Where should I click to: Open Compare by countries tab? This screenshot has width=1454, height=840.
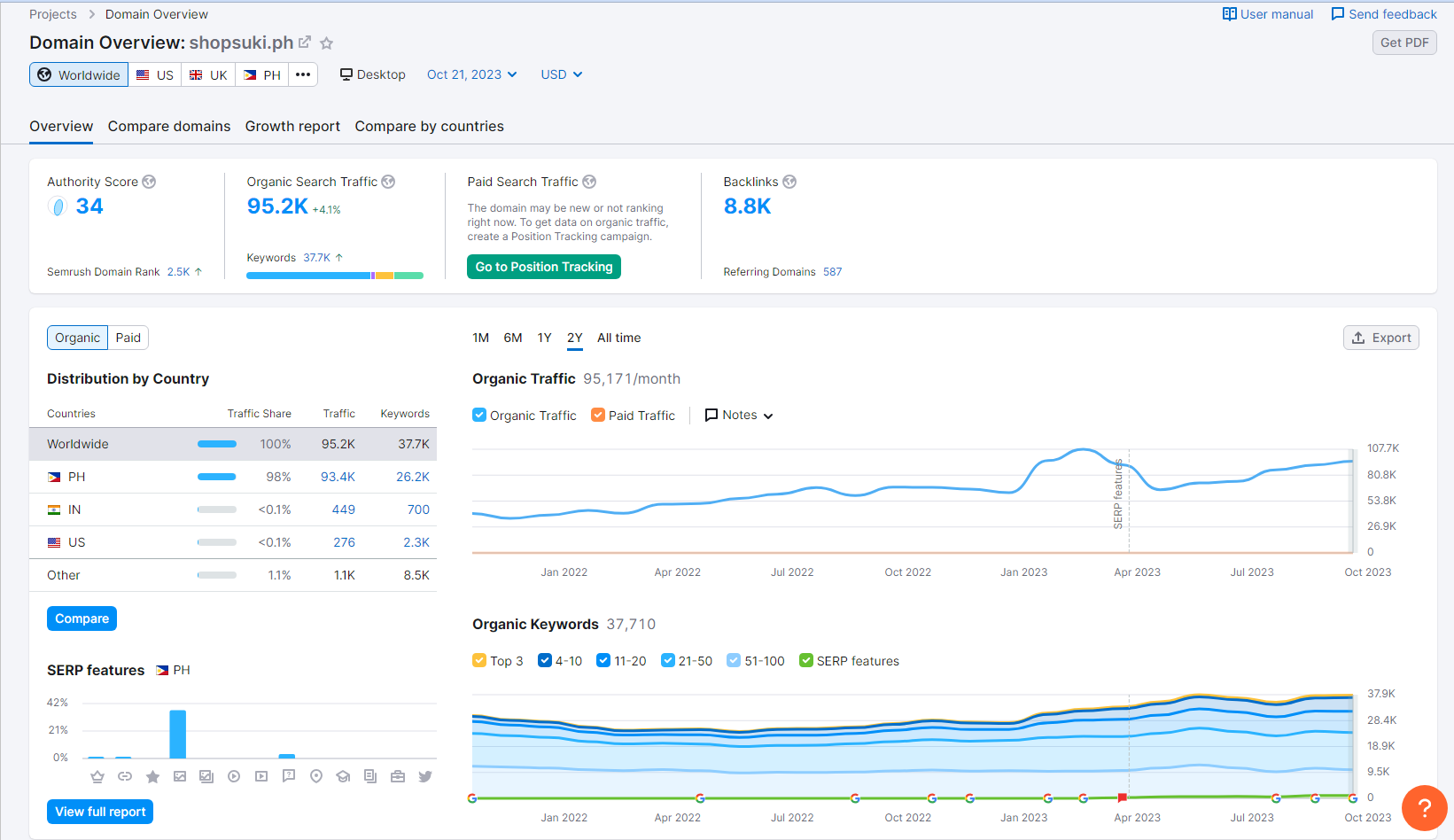coord(430,127)
